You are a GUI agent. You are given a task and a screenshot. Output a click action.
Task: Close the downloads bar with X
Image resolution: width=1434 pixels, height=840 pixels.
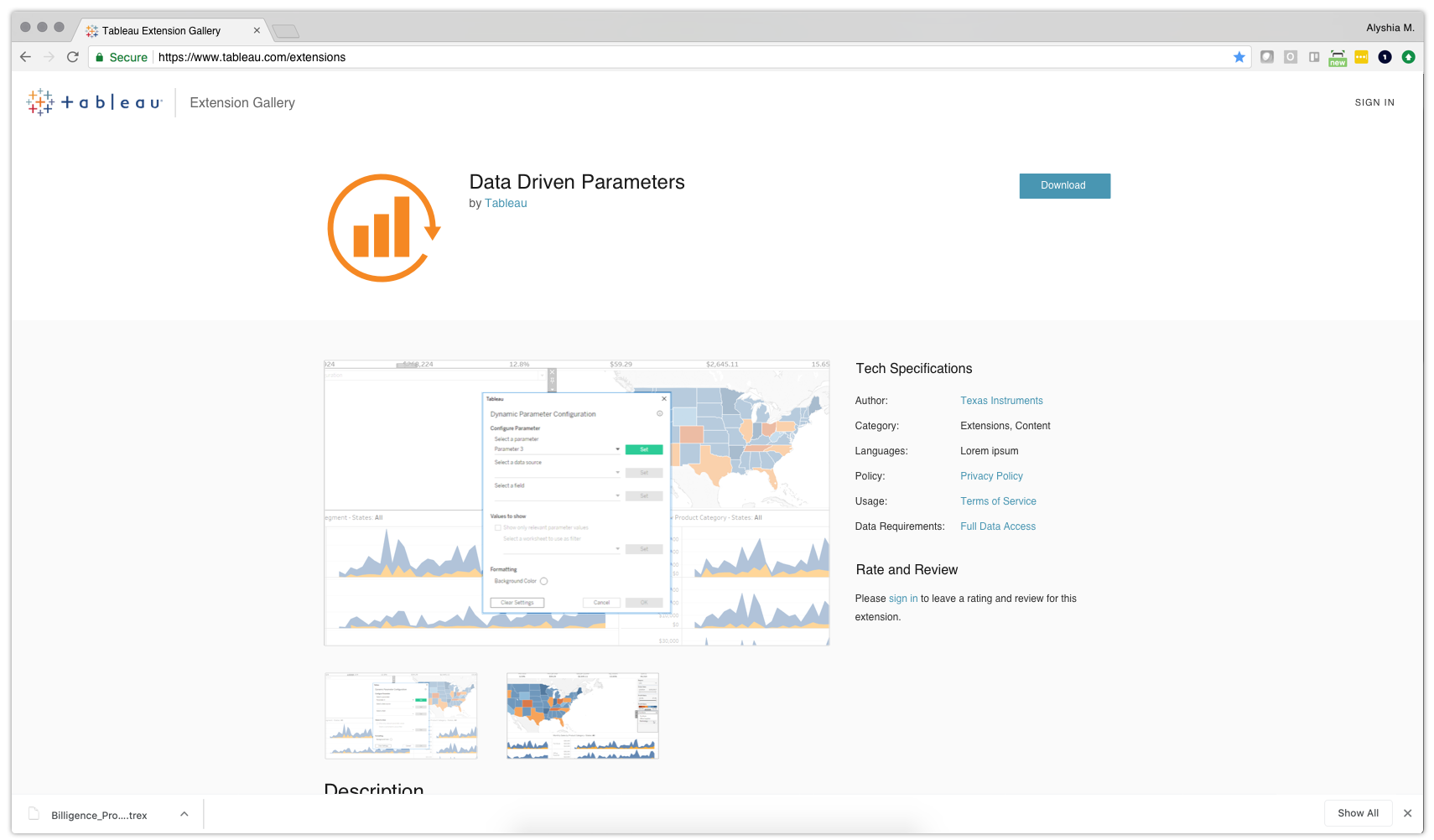click(1408, 813)
